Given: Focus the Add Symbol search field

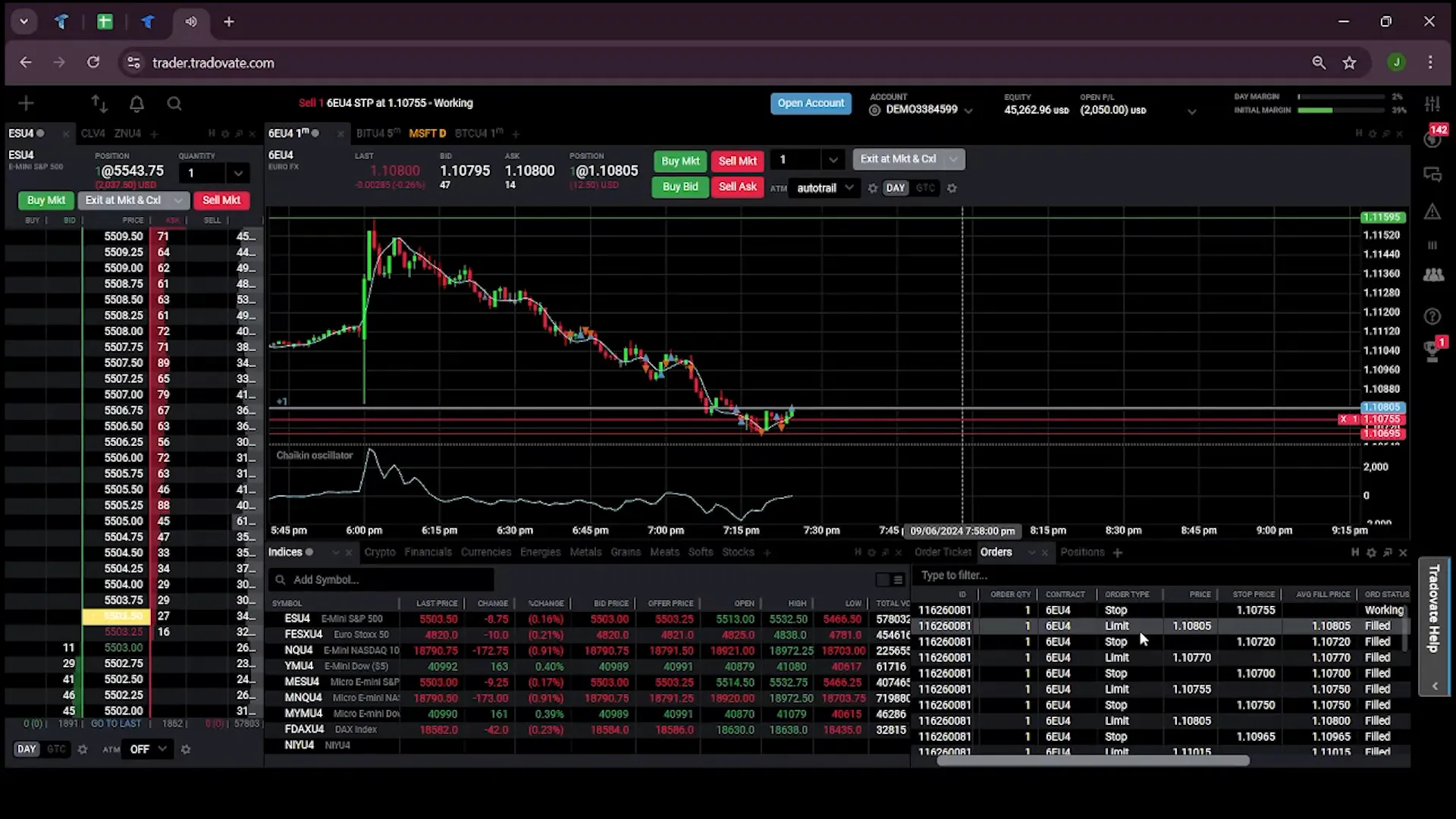Looking at the screenshot, I should pos(381,580).
